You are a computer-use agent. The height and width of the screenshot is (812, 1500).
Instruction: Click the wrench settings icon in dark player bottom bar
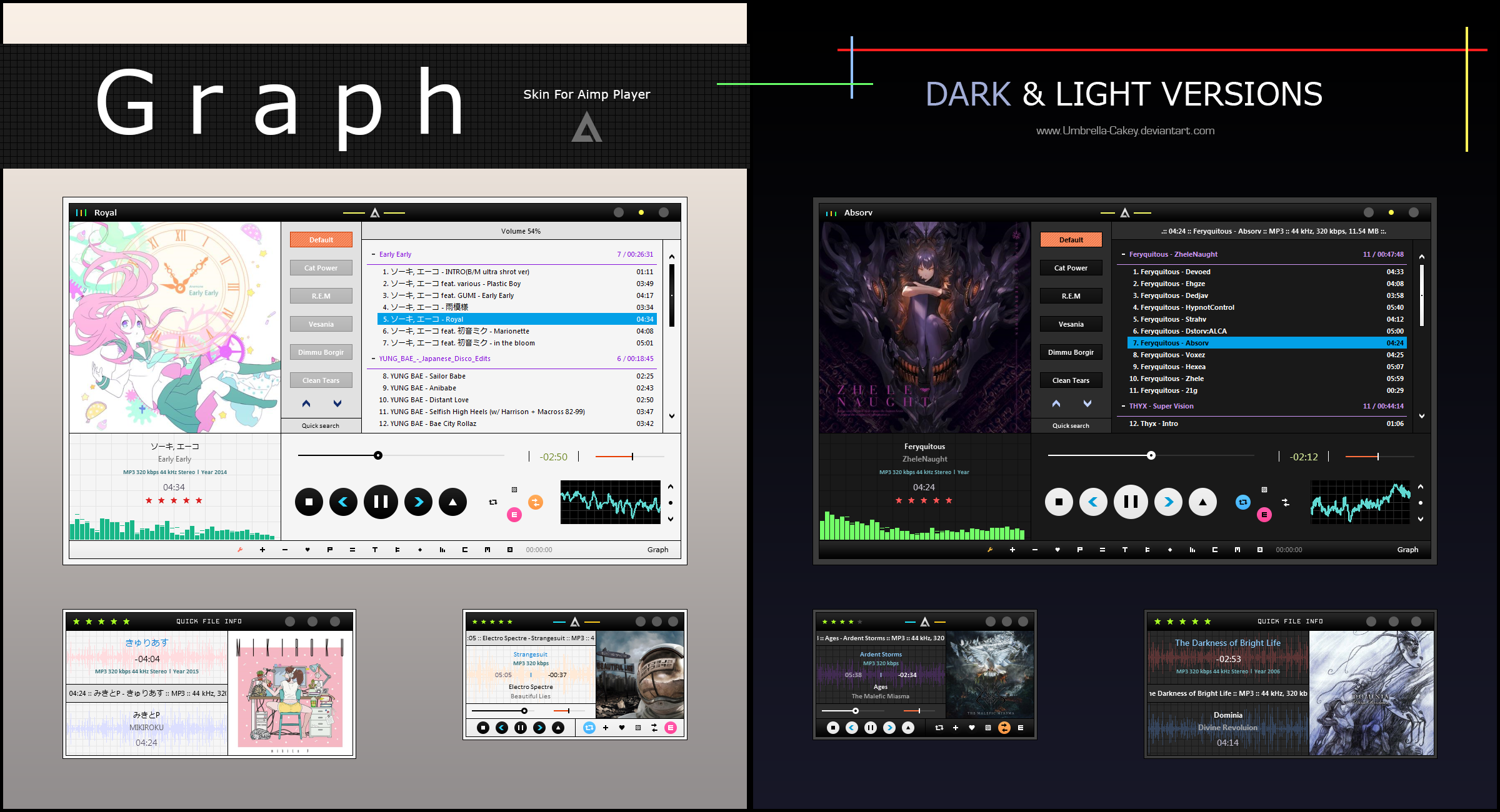(x=989, y=550)
